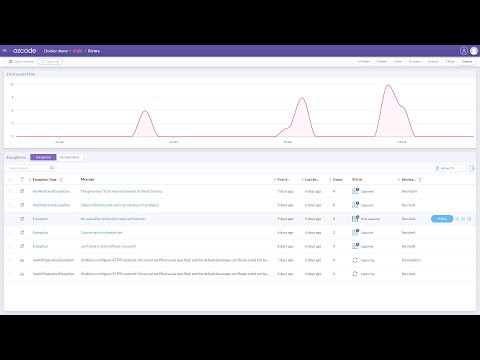
Task: Sort by the Service column header
Action: coord(408,179)
